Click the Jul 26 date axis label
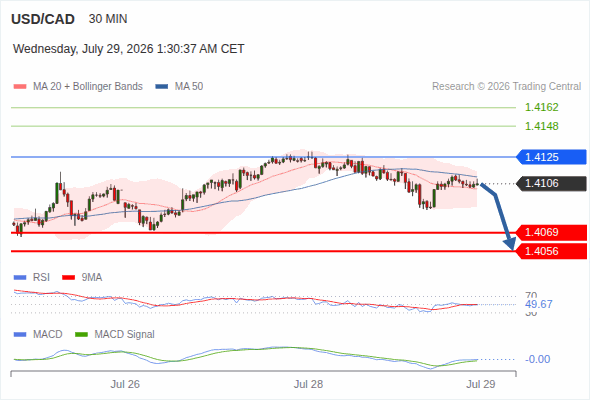The width and height of the screenshot is (590, 400). 125,384
